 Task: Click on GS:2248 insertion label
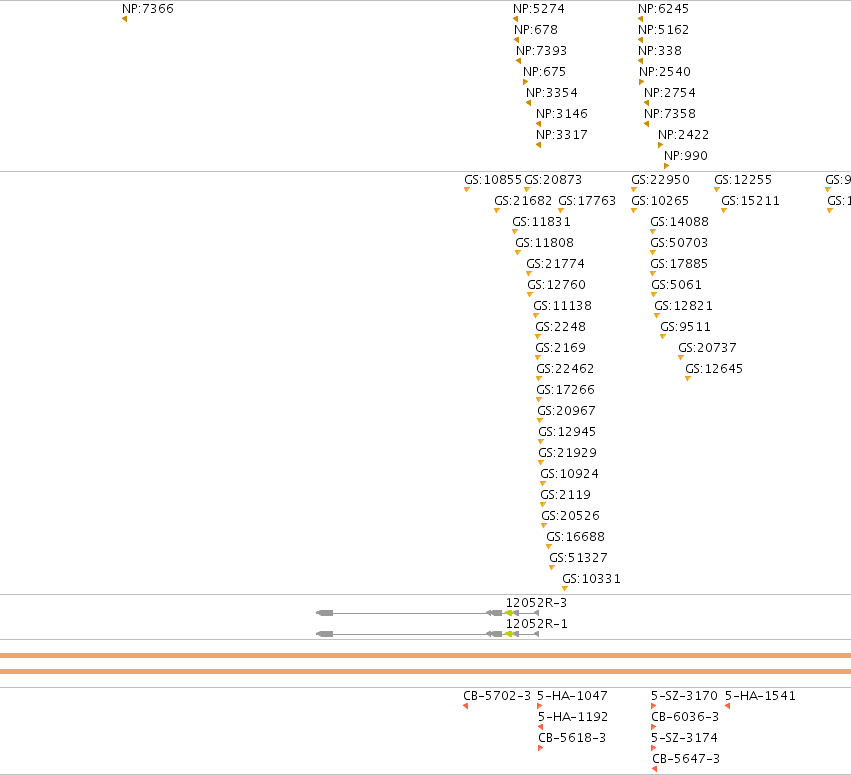pyautogui.click(x=561, y=327)
